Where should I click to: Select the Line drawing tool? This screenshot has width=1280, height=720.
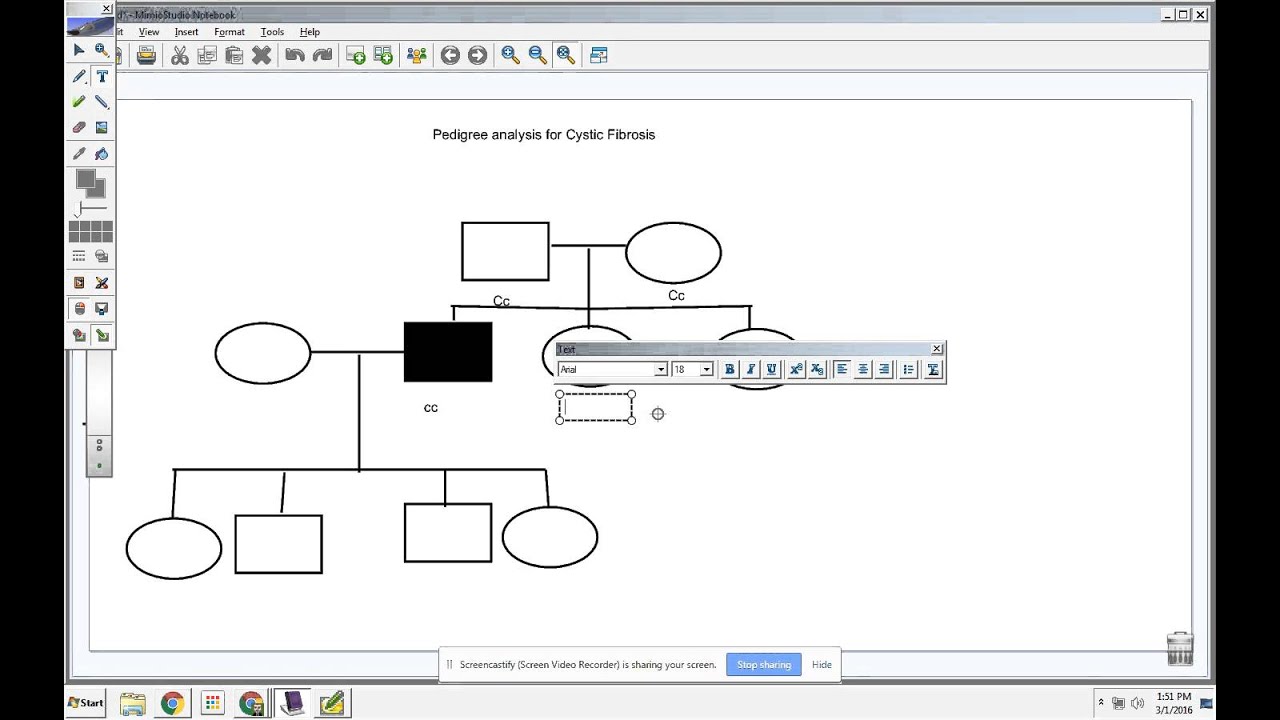[101, 102]
